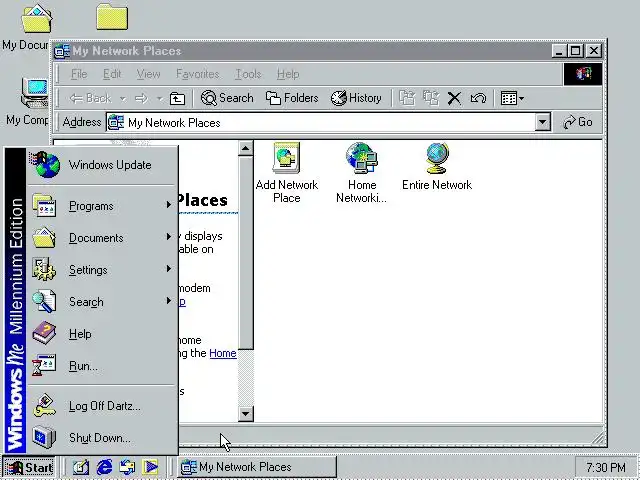This screenshot has width=640, height=480.
Task: Click the Home link in left pane
Action: 223,353
